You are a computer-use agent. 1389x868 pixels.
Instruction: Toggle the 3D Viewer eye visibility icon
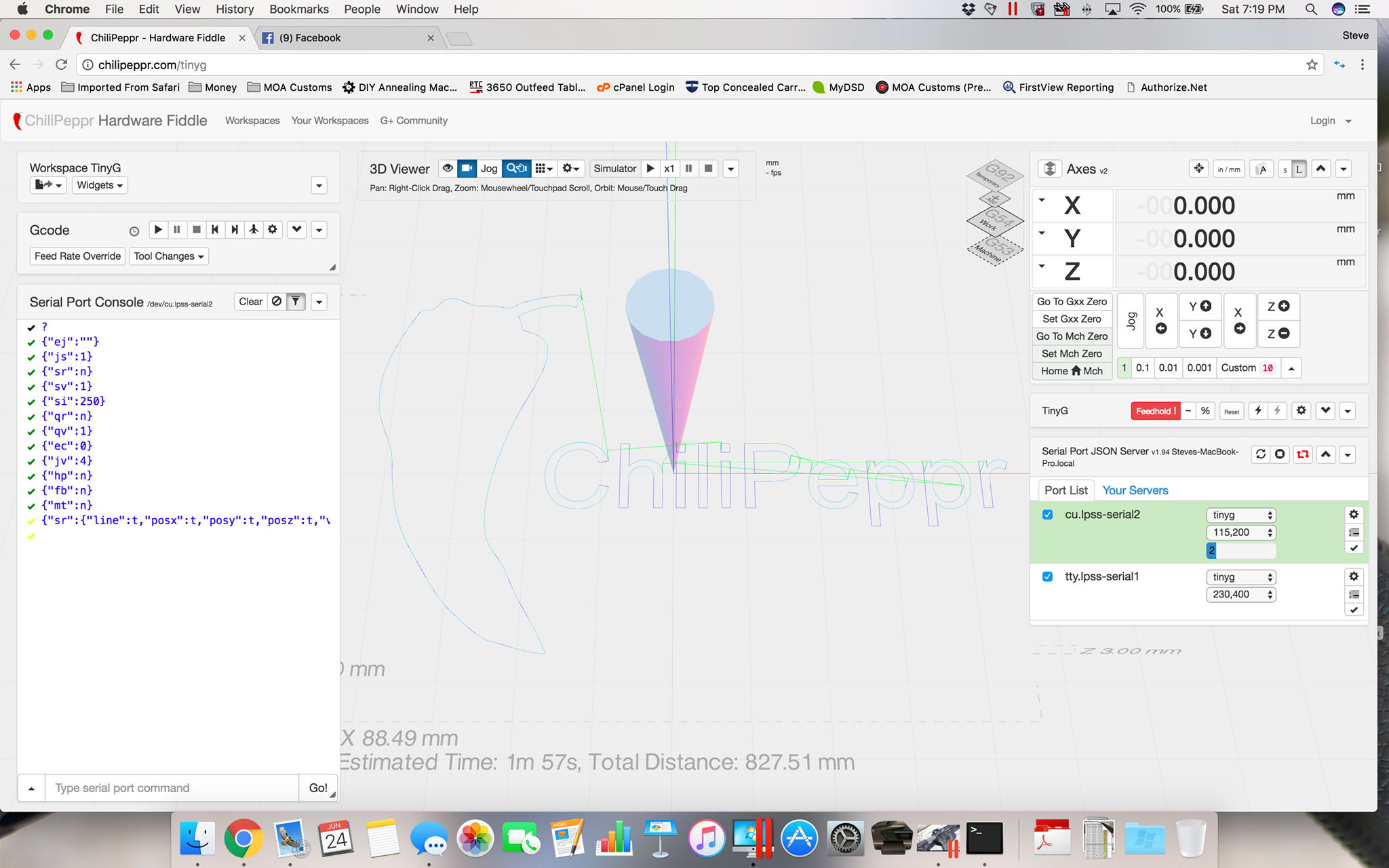click(x=448, y=168)
